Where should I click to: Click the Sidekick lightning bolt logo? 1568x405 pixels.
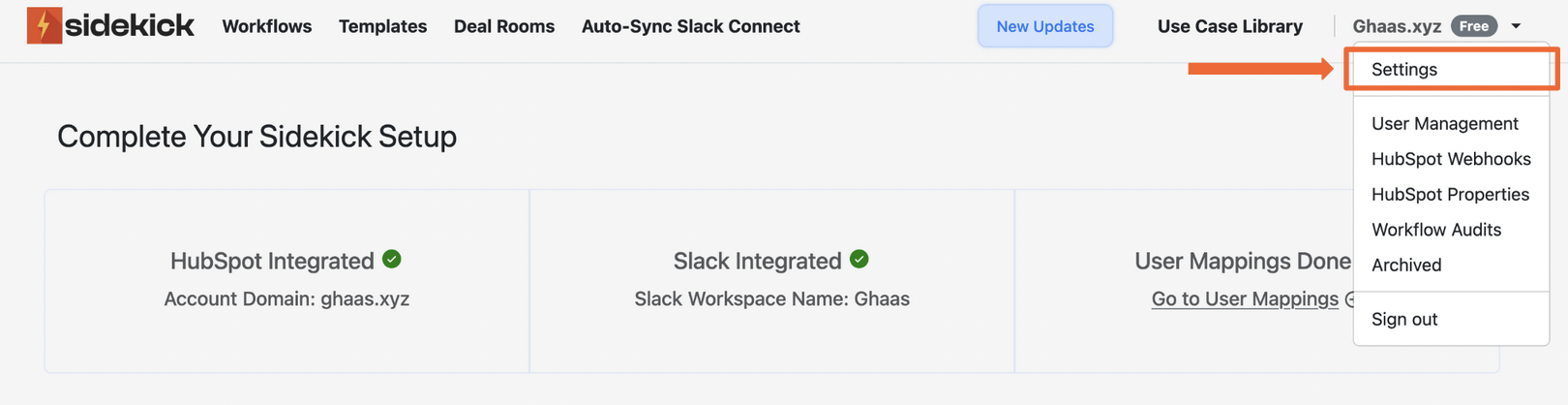[x=45, y=26]
